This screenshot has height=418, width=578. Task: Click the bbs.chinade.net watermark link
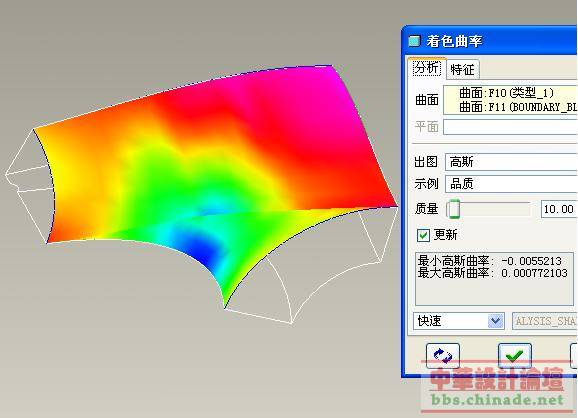point(497,400)
